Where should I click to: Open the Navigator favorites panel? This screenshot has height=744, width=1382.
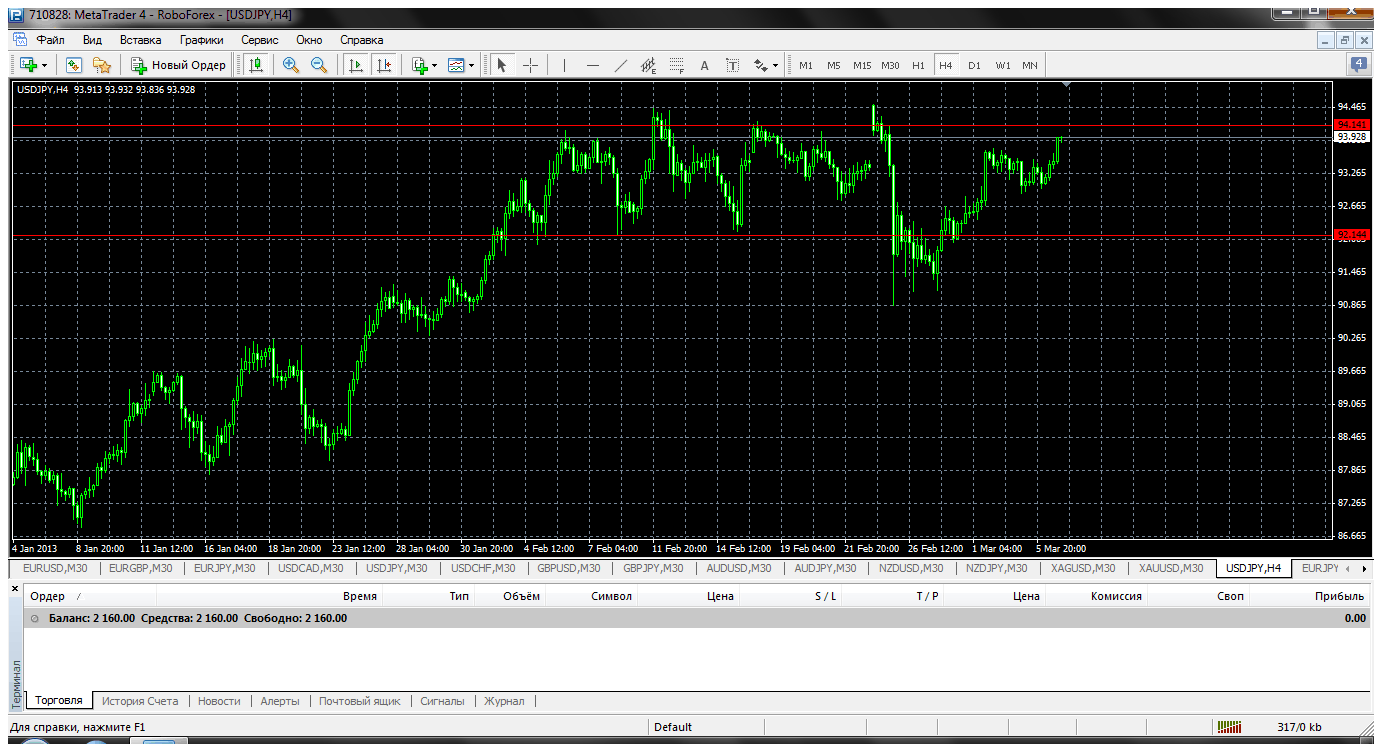[x=102, y=65]
